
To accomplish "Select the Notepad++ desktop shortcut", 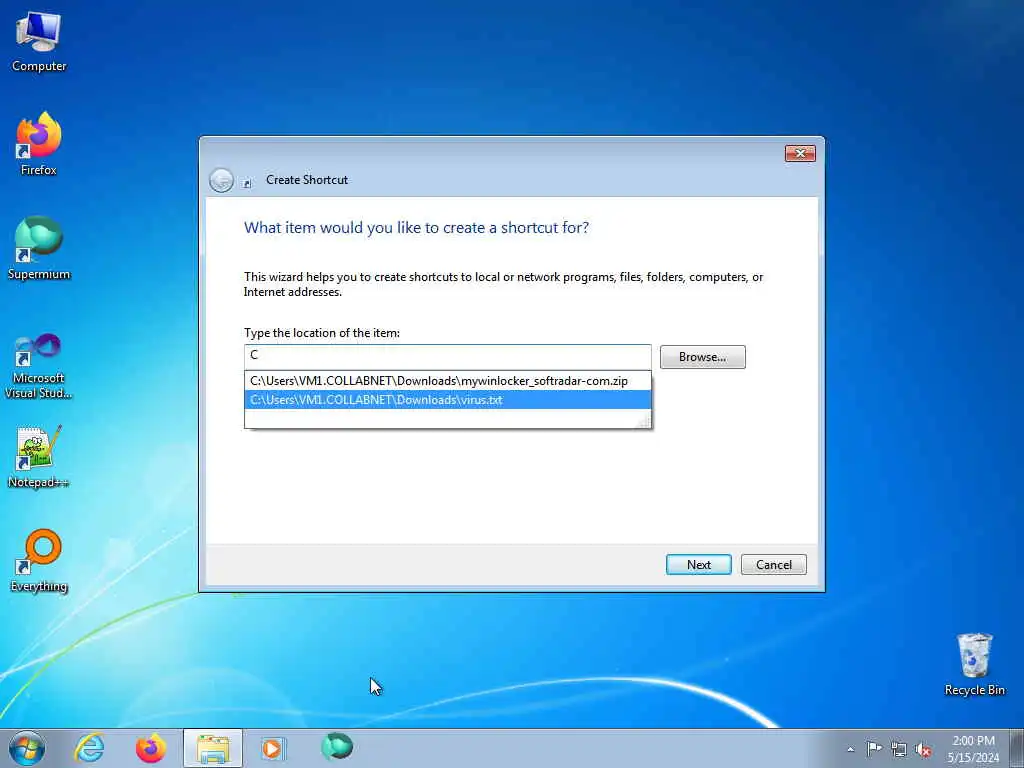I will [39, 457].
